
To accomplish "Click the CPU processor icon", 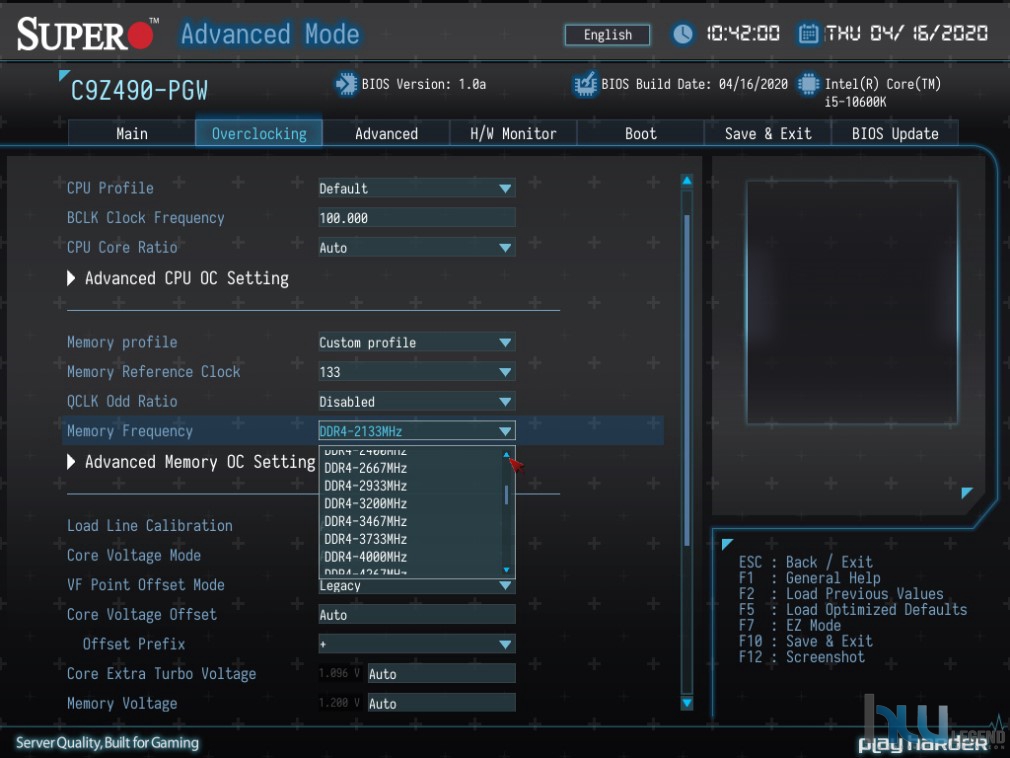I will 808,84.
